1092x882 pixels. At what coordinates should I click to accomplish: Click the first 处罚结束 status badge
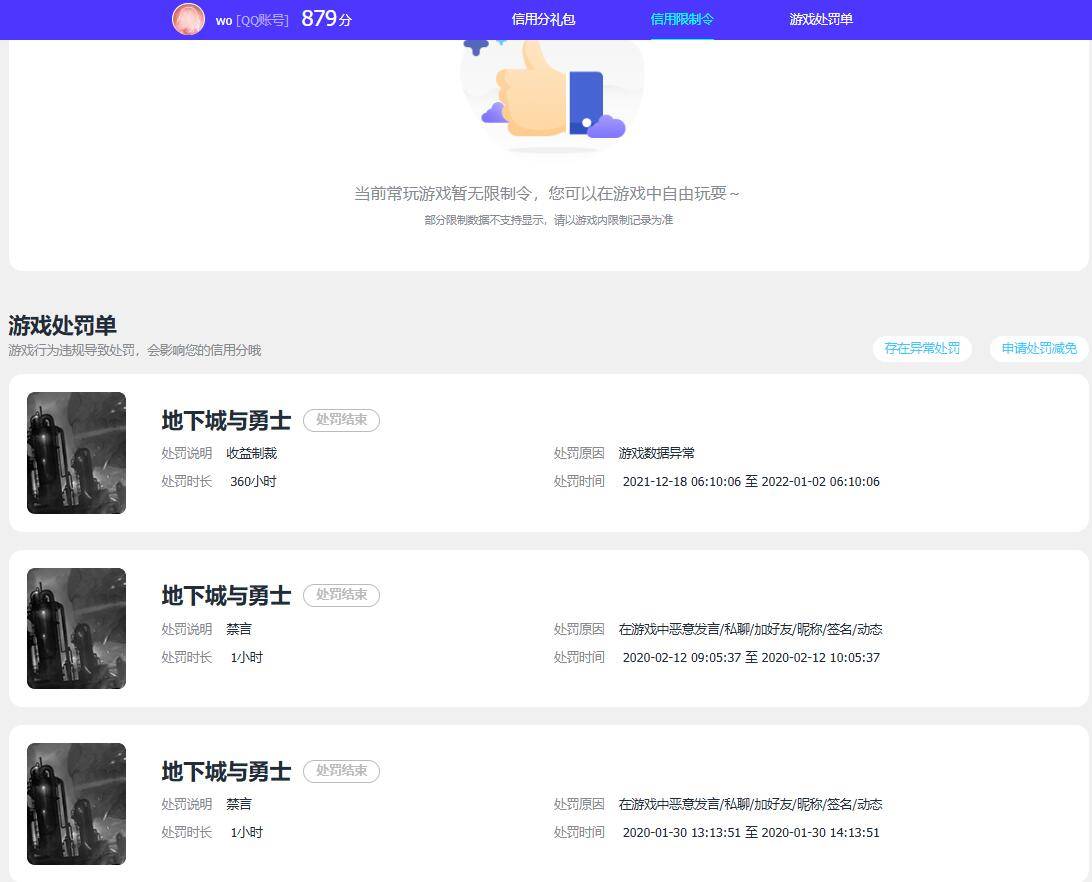click(x=341, y=421)
